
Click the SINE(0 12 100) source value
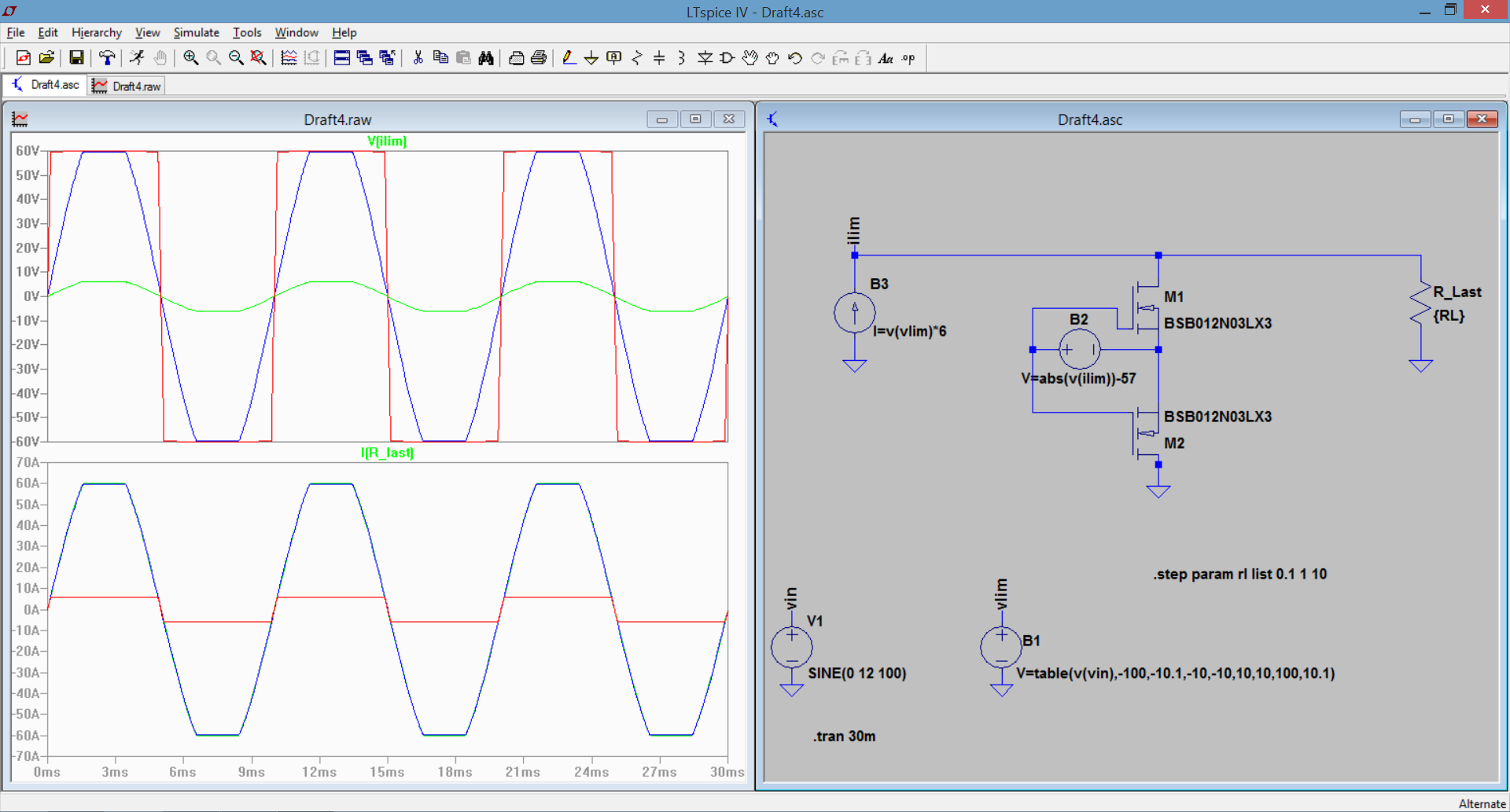click(857, 673)
